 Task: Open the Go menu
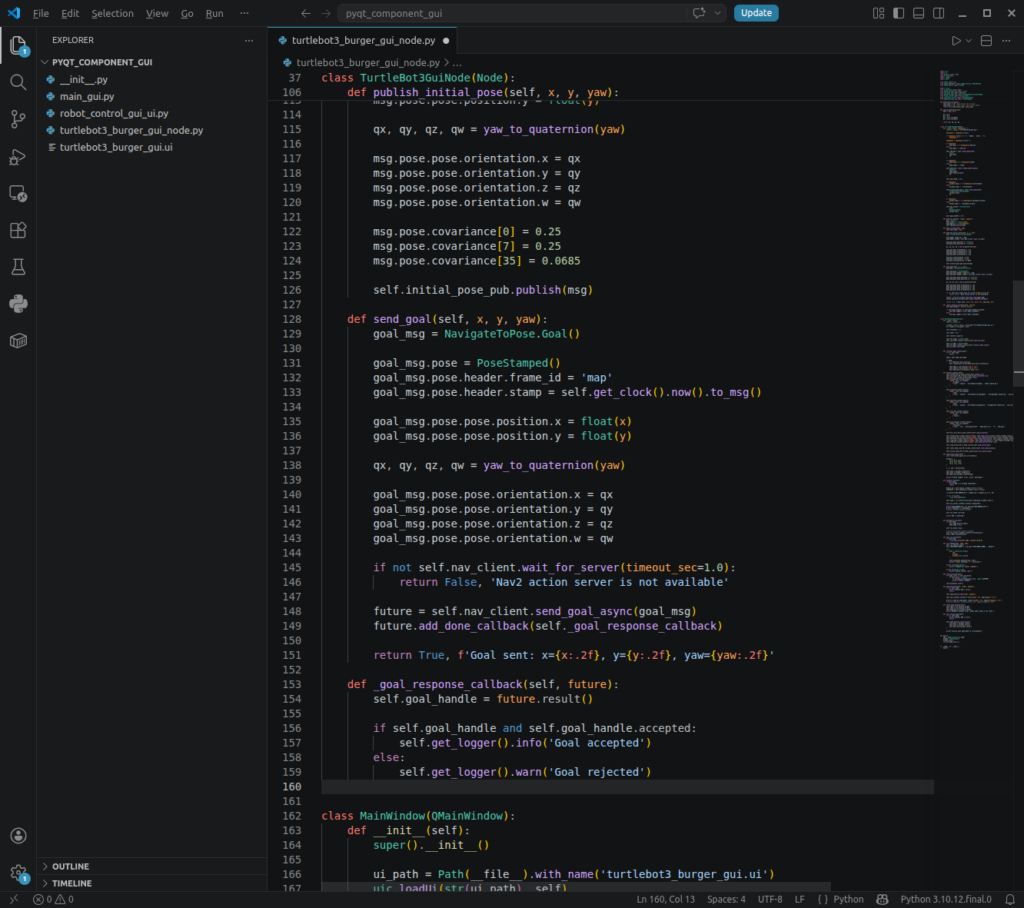click(187, 13)
